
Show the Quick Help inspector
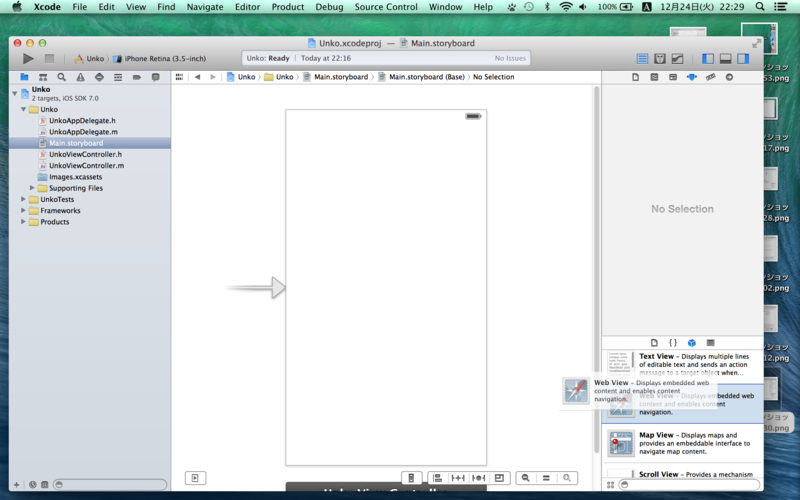click(x=654, y=77)
